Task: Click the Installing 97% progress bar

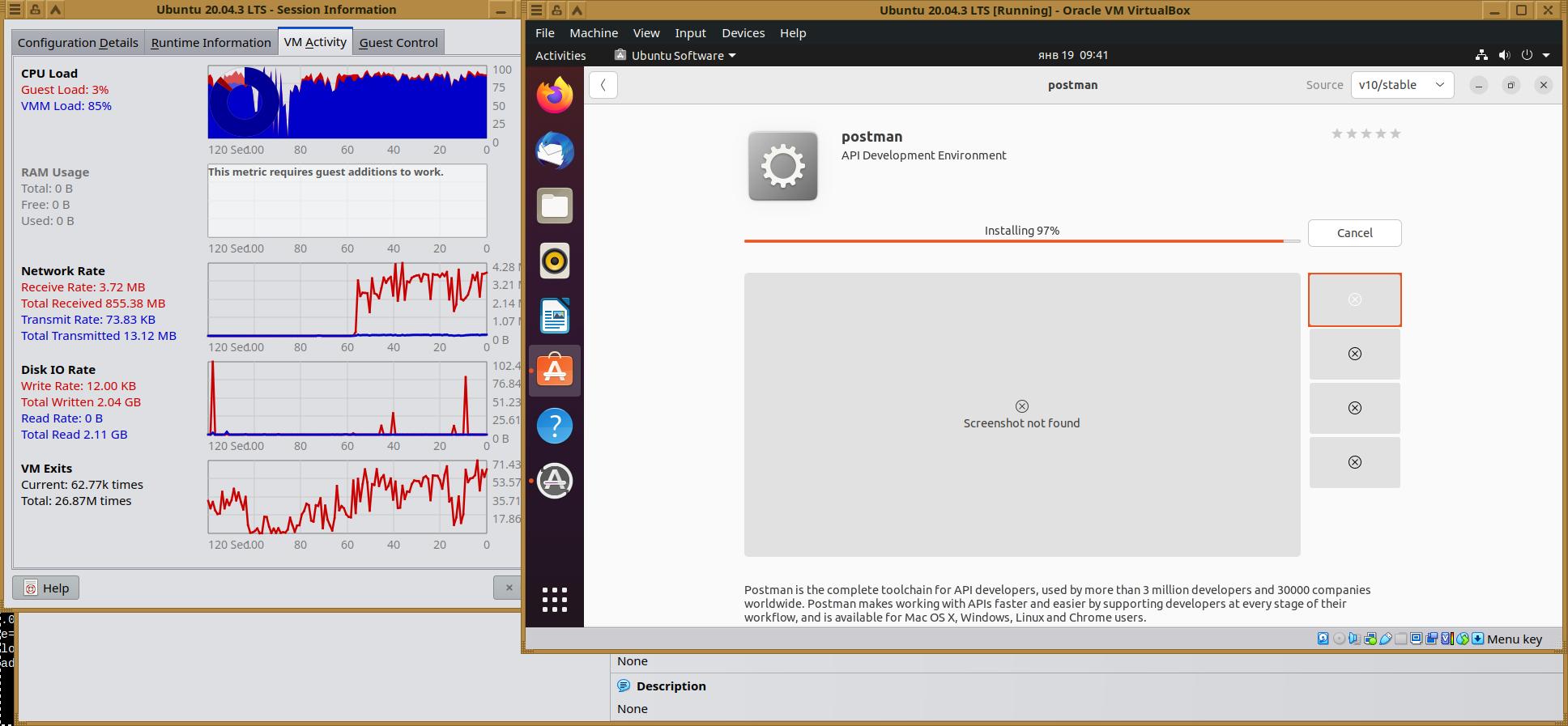Action: pyautogui.click(x=1022, y=240)
